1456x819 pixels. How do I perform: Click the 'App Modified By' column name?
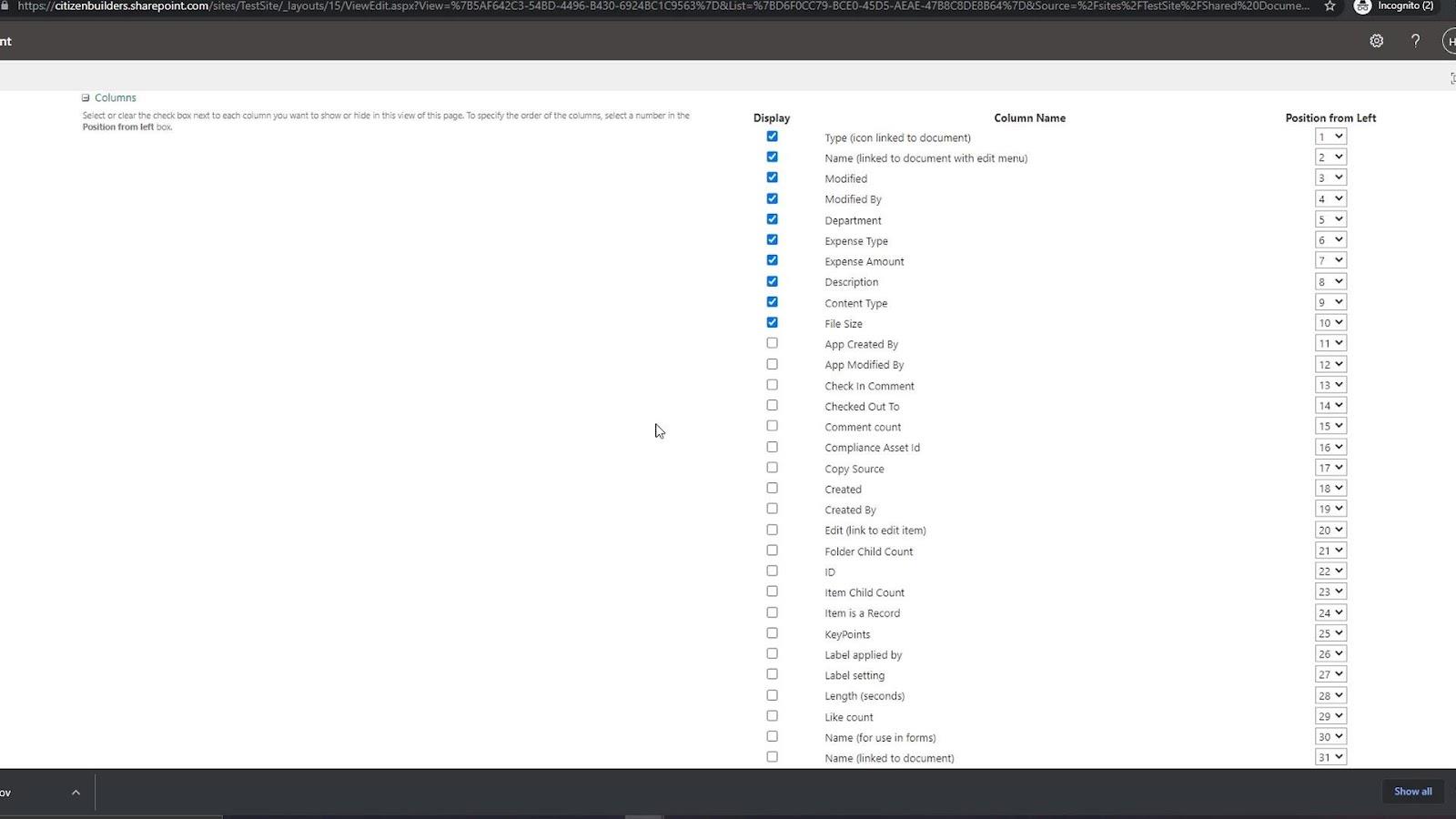pos(864,365)
